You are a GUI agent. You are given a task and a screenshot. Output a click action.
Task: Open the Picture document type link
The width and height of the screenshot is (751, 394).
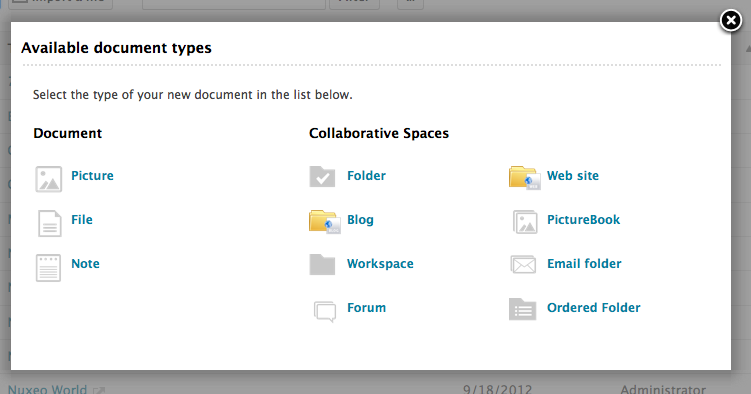[92, 176]
